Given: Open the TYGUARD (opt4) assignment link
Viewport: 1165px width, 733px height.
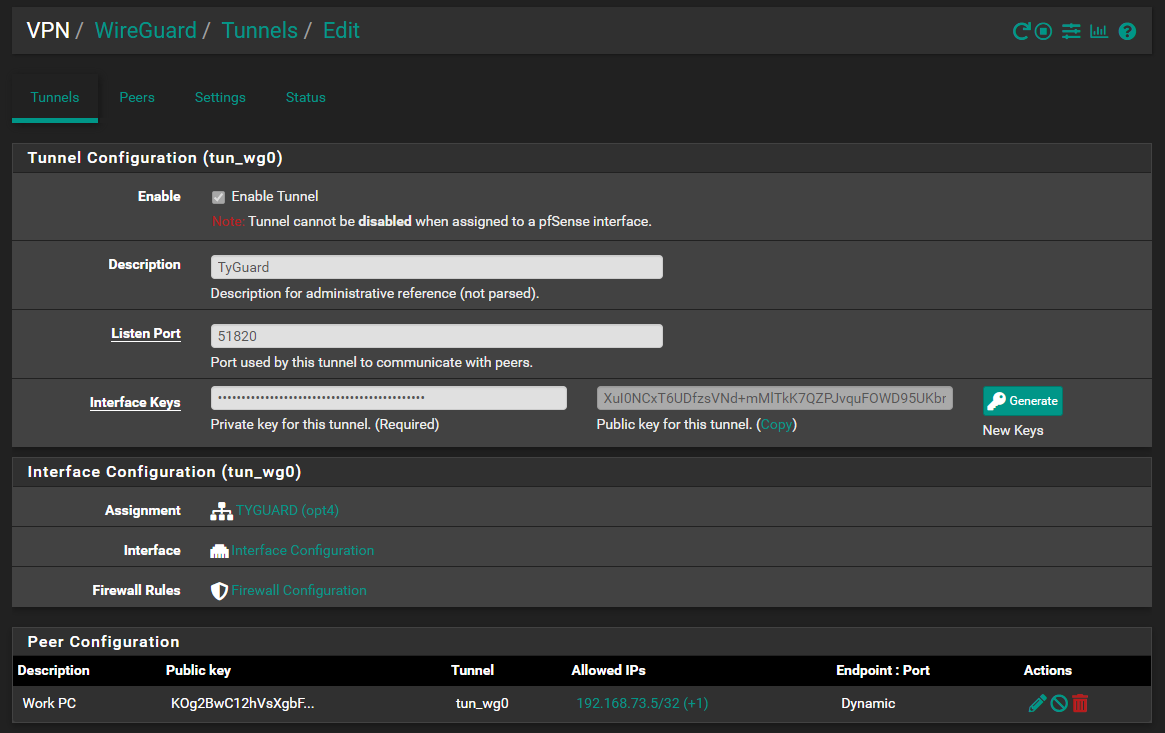Looking at the screenshot, I should pyautogui.click(x=287, y=510).
